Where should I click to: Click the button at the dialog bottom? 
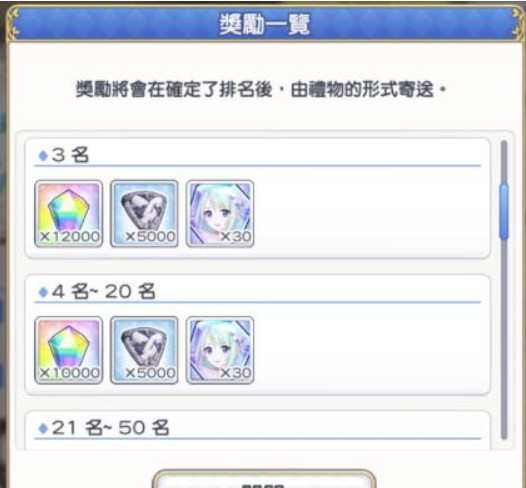264,479
